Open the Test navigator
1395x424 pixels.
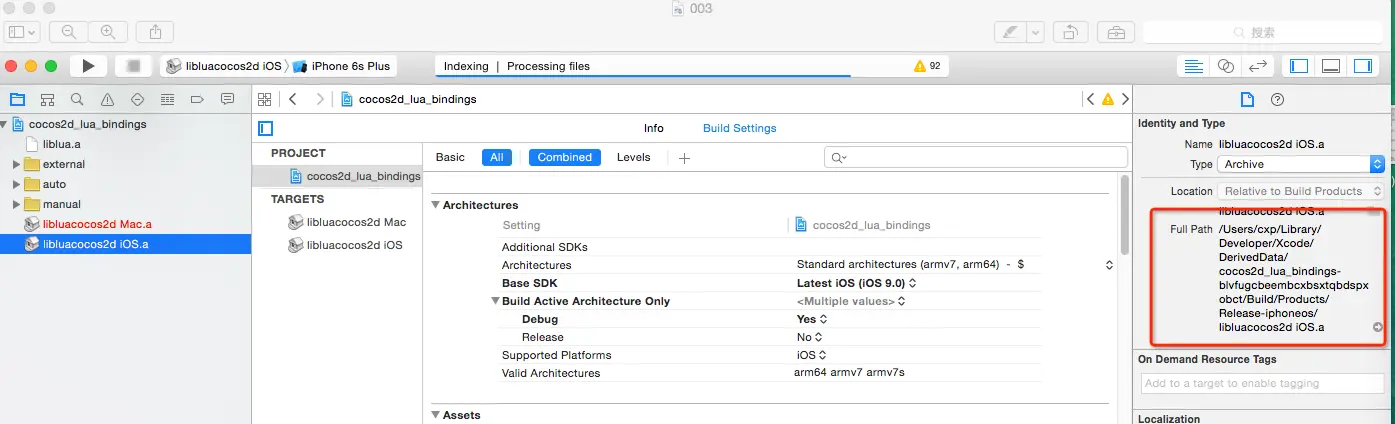(137, 100)
